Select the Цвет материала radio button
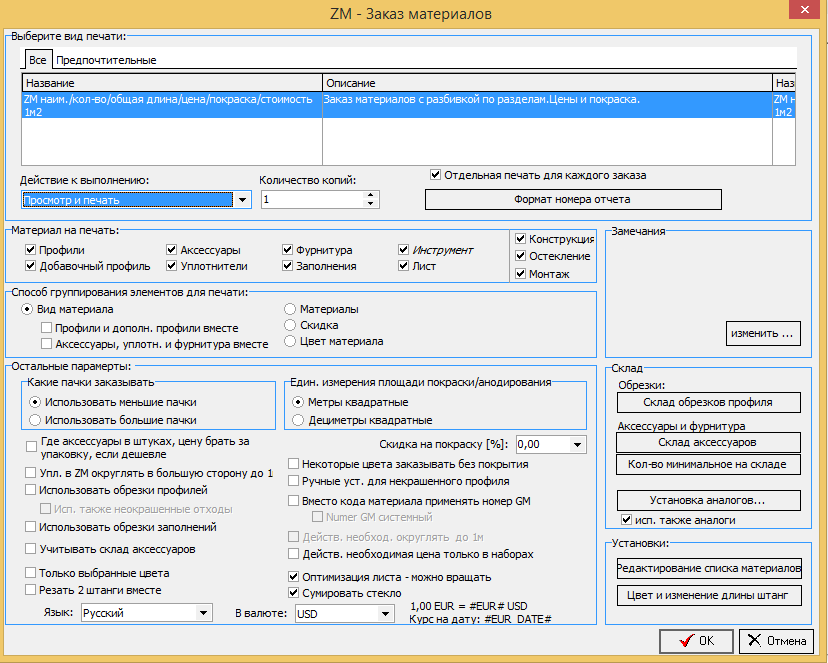 pyautogui.click(x=290, y=341)
